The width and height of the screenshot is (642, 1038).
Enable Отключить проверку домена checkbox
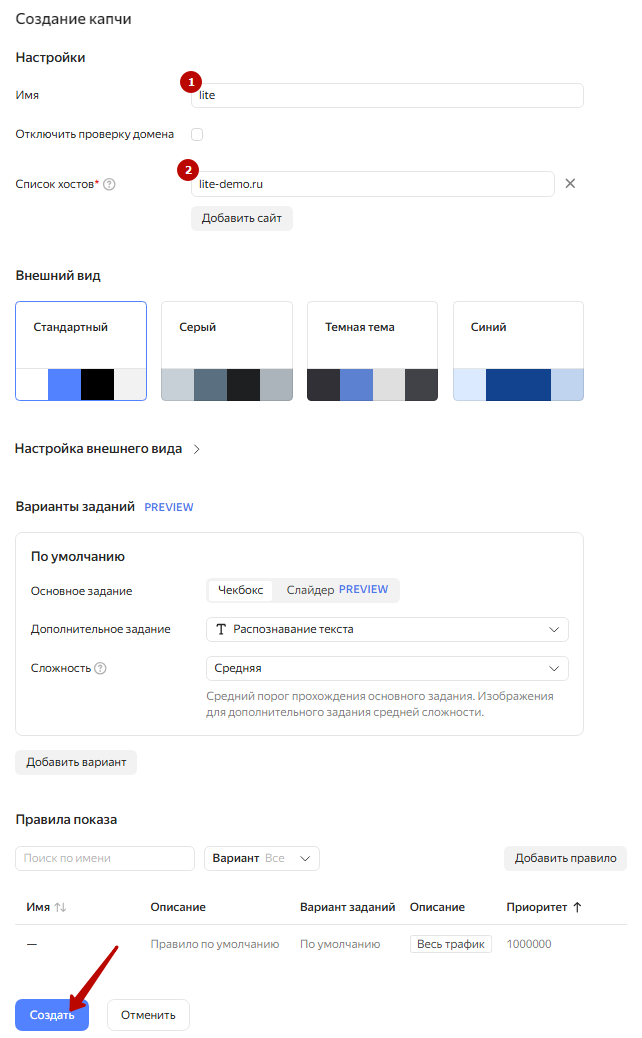coord(197,134)
